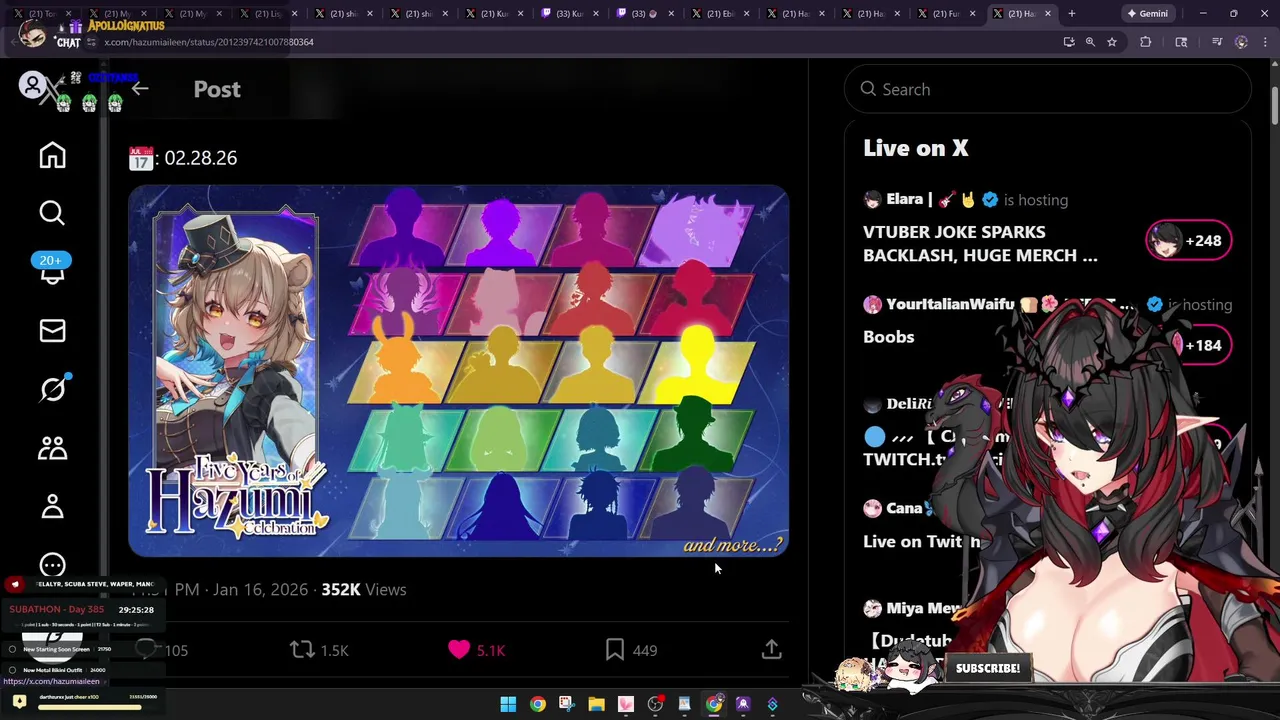Image resolution: width=1280 pixels, height=720 pixels.
Task: Unlike the post via the pink heart
Action: pyautogui.click(x=458, y=650)
